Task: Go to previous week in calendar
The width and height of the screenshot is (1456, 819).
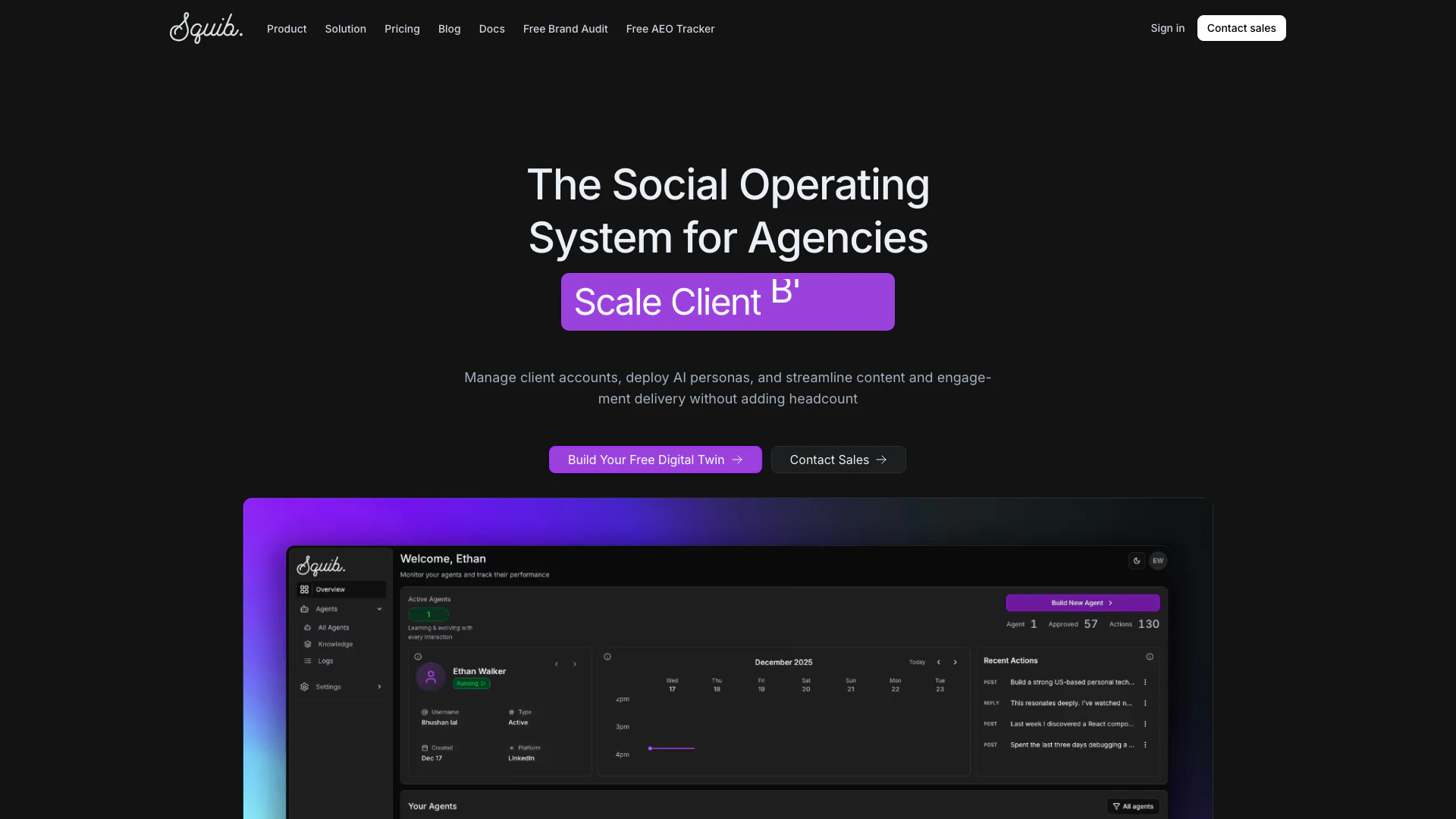Action: (939, 662)
